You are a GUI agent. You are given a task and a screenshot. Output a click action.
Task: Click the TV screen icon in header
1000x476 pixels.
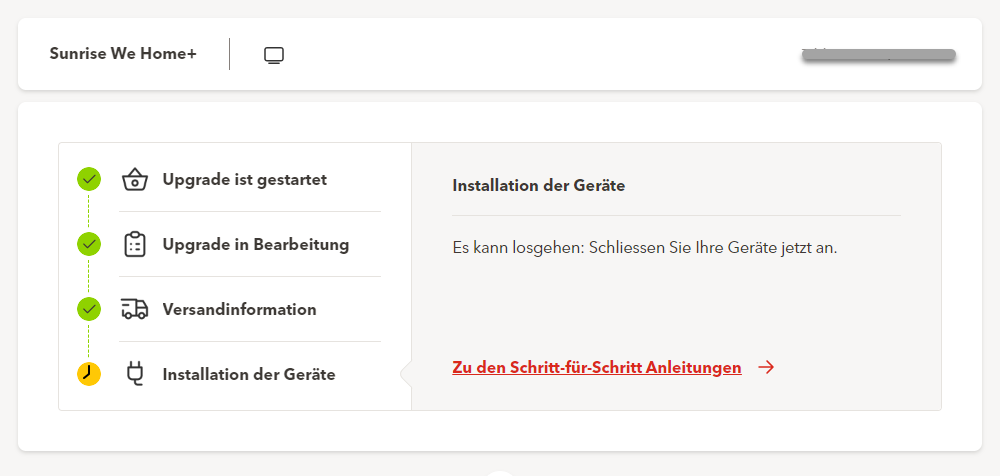click(274, 55)
